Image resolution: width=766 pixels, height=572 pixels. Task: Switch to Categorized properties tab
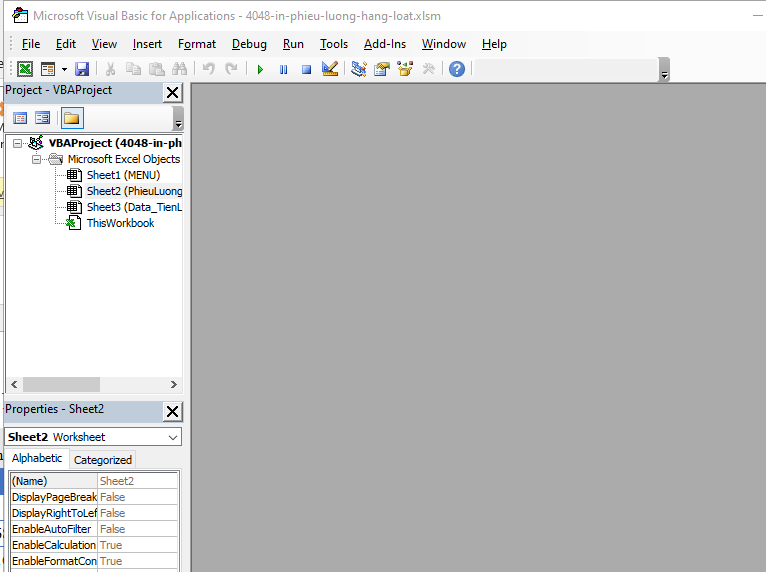pyautogui.click(x=103, y=460)
